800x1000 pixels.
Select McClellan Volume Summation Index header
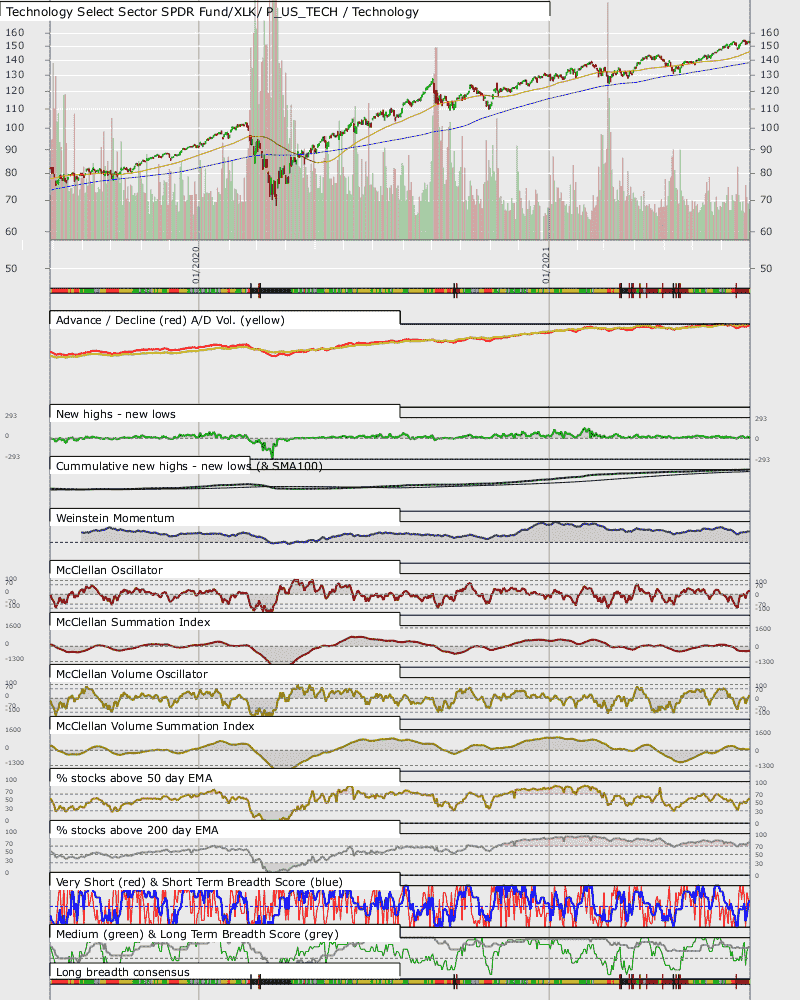click(155, 726)
